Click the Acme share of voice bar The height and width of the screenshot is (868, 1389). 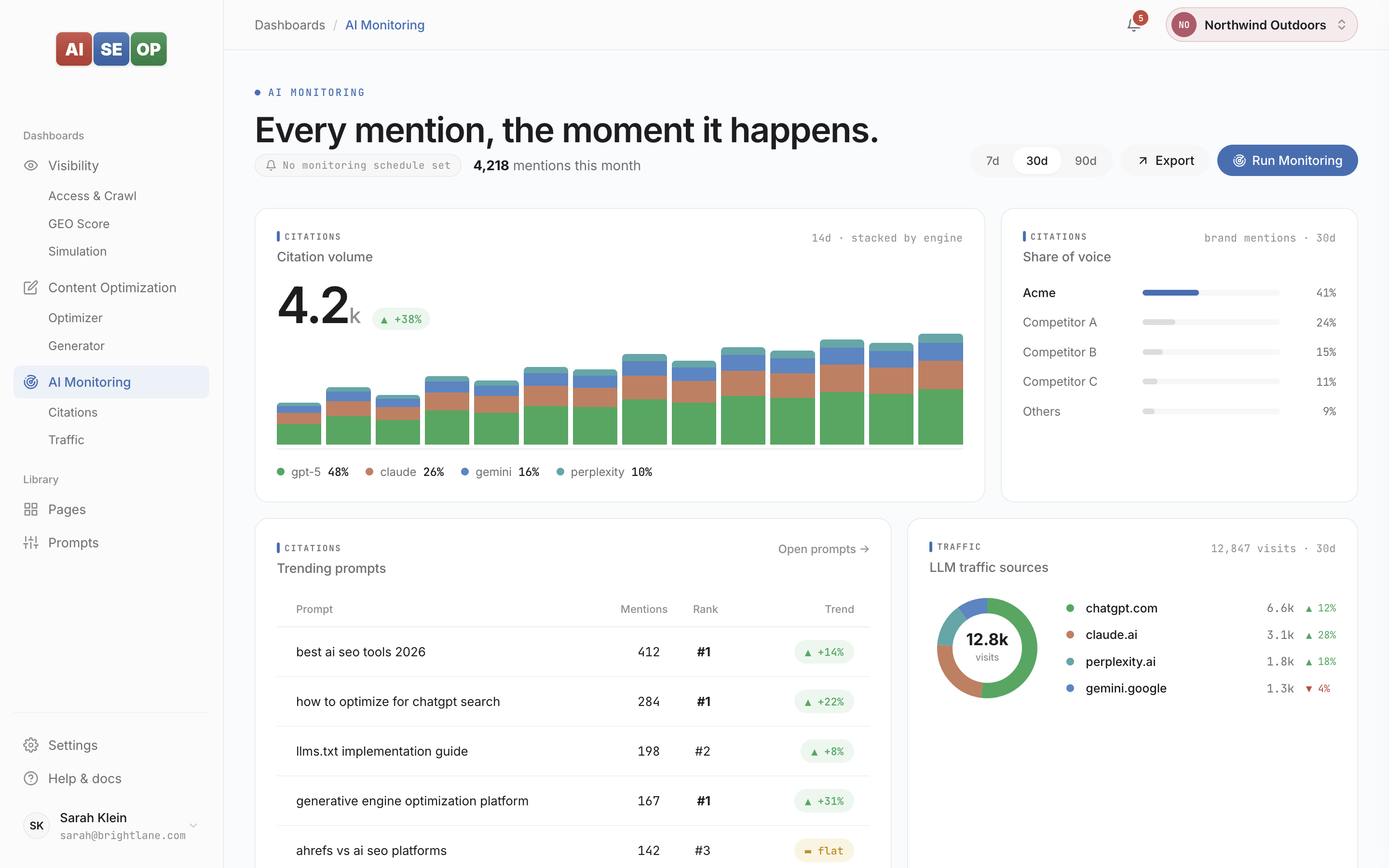[x=1211, y=293]
